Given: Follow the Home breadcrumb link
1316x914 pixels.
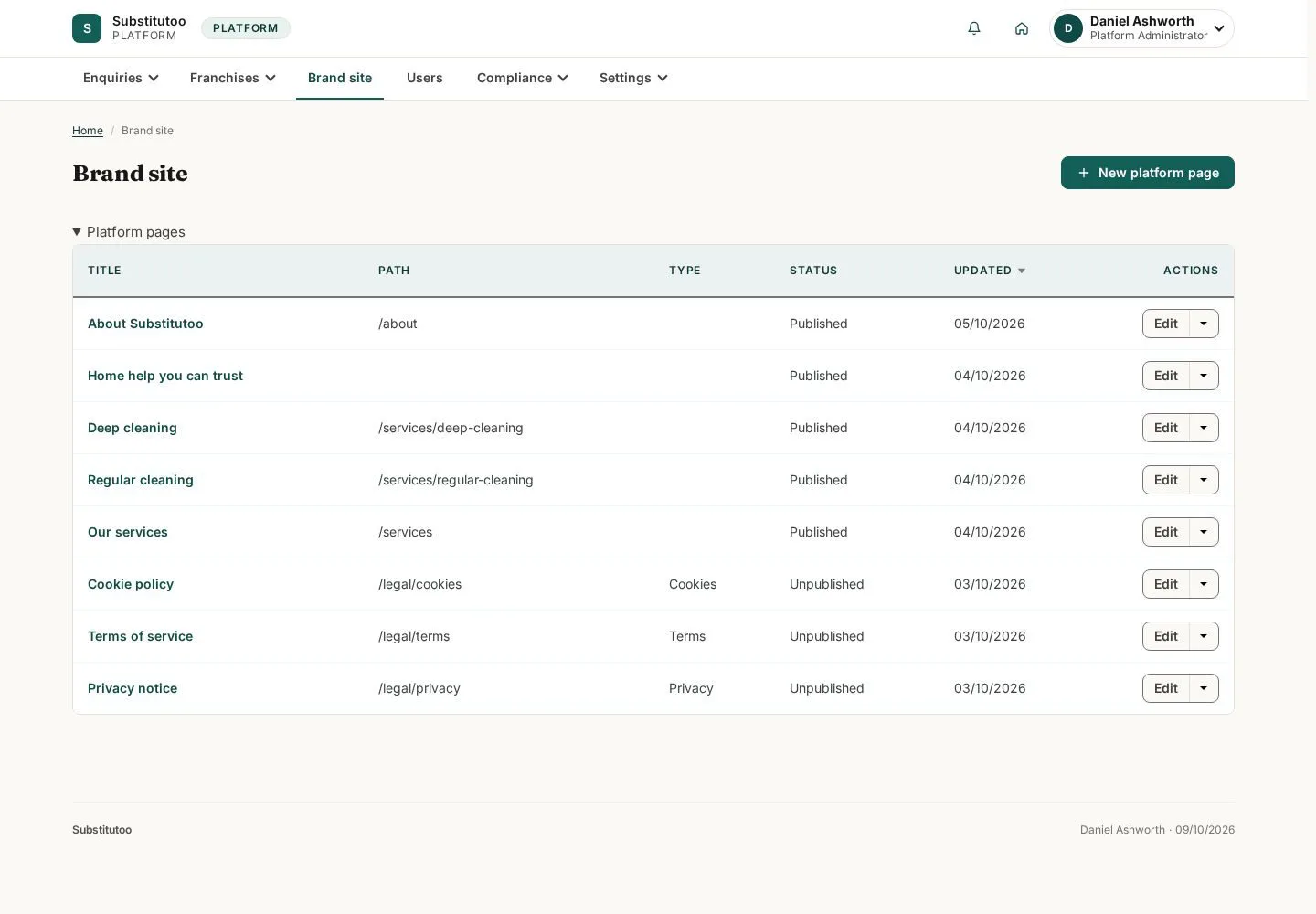Looking at the screenshot, I should coord(88,131).
